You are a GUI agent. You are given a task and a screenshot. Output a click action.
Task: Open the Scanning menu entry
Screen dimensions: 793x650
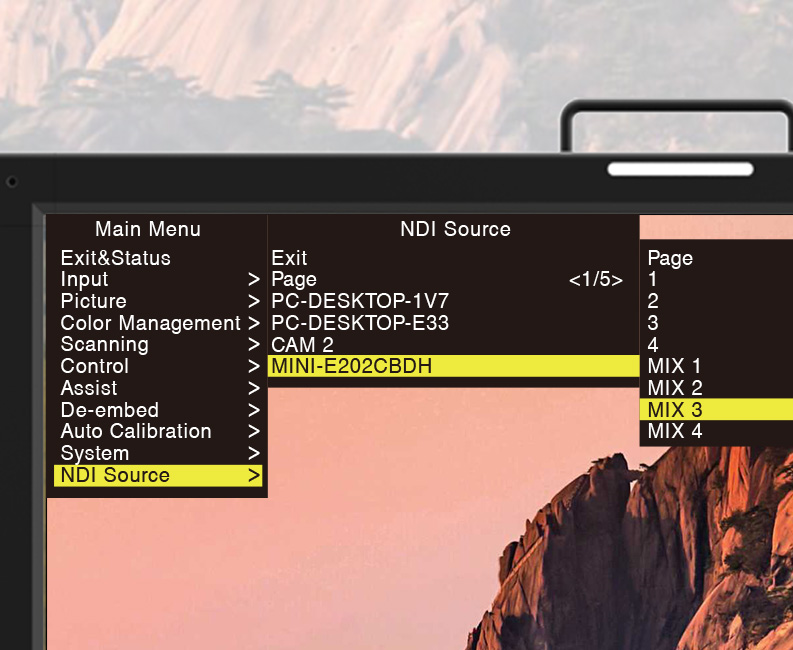pos(104,345)
